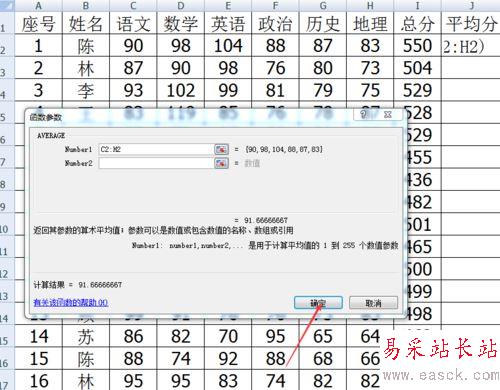
Task: Click the English score 104 cell
Action: point(228,45)
